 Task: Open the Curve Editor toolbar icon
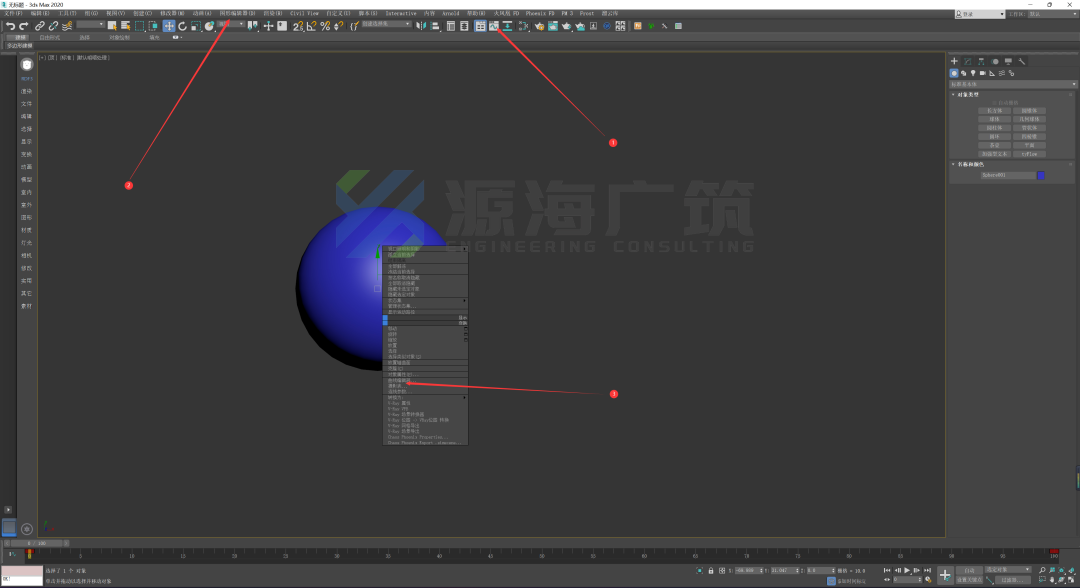(494, 26)
